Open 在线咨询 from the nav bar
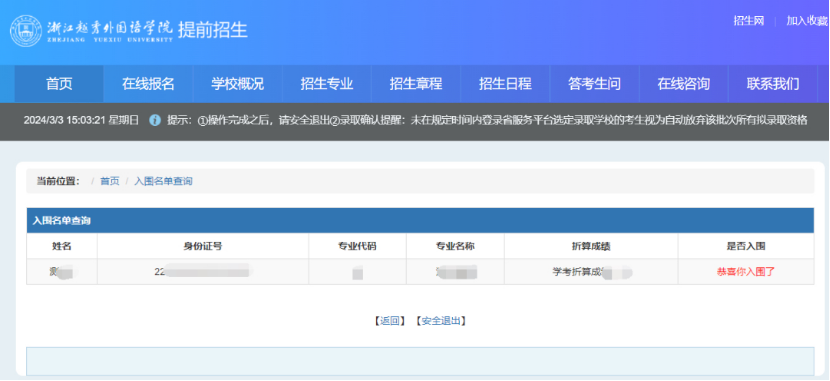 pyautogui.click(x=684, y=84)
